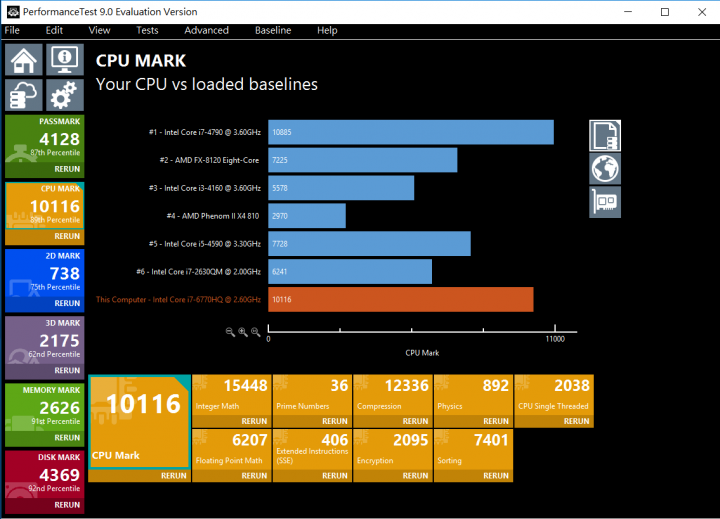The height and width of the screenshot is (519, 720).
Task: Open the preferences gears icon
Action: (x=65, y=95)
